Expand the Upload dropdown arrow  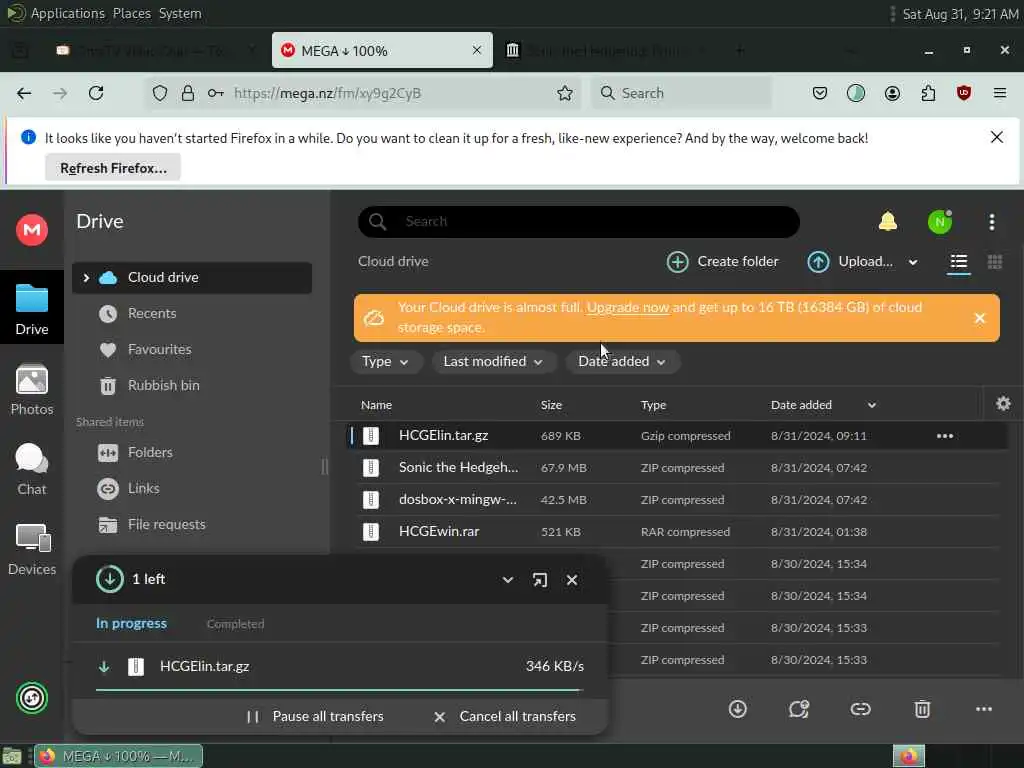(x=913, y=262)
